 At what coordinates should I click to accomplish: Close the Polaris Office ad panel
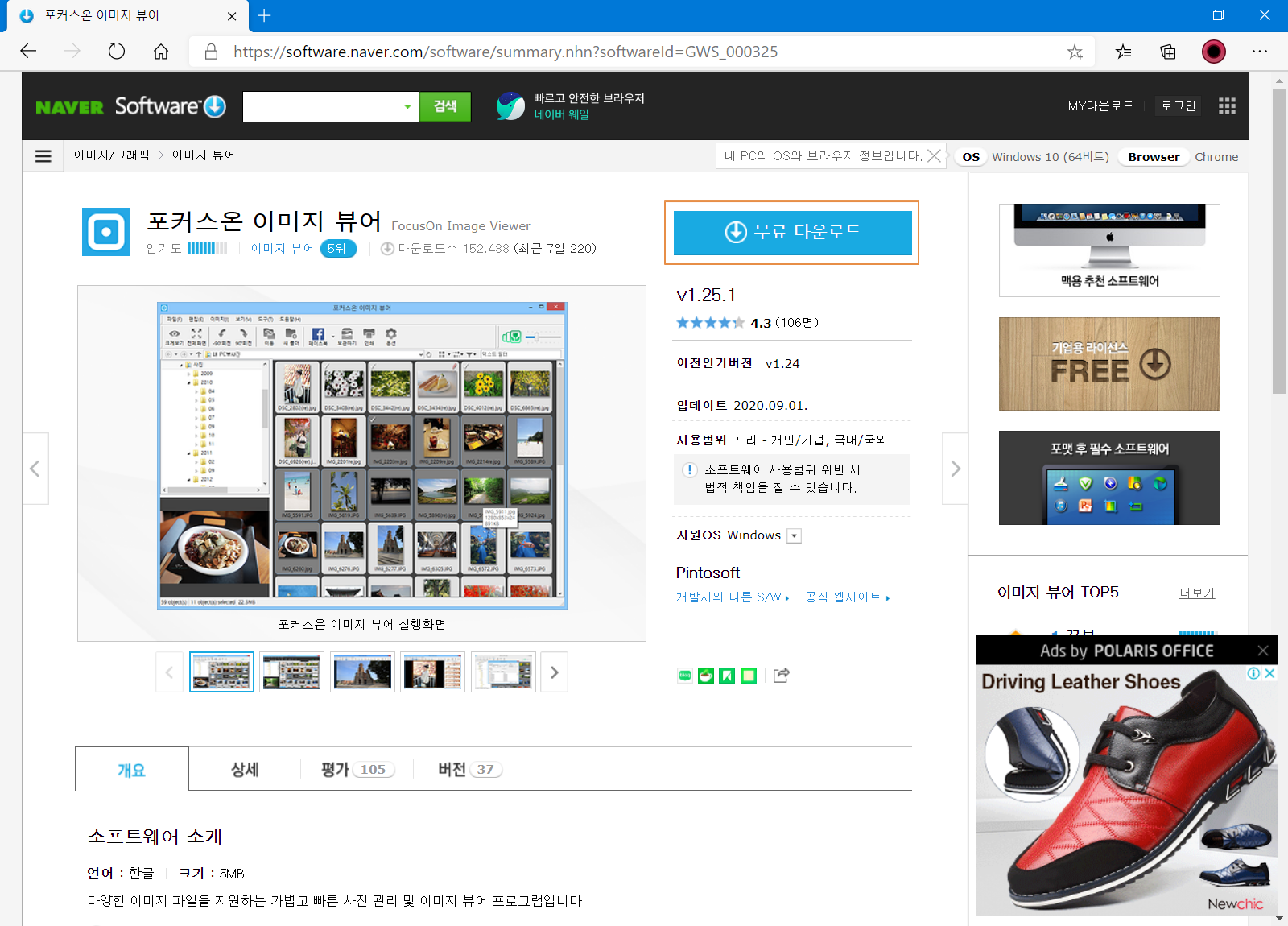point(1263,651)
